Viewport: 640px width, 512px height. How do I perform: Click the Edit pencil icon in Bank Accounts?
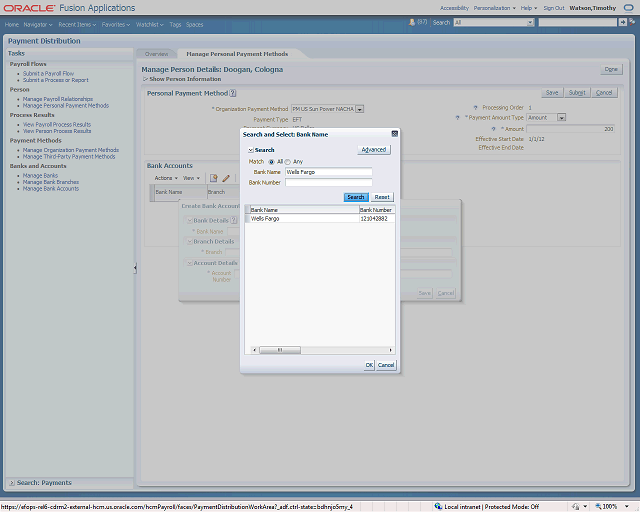226,178
